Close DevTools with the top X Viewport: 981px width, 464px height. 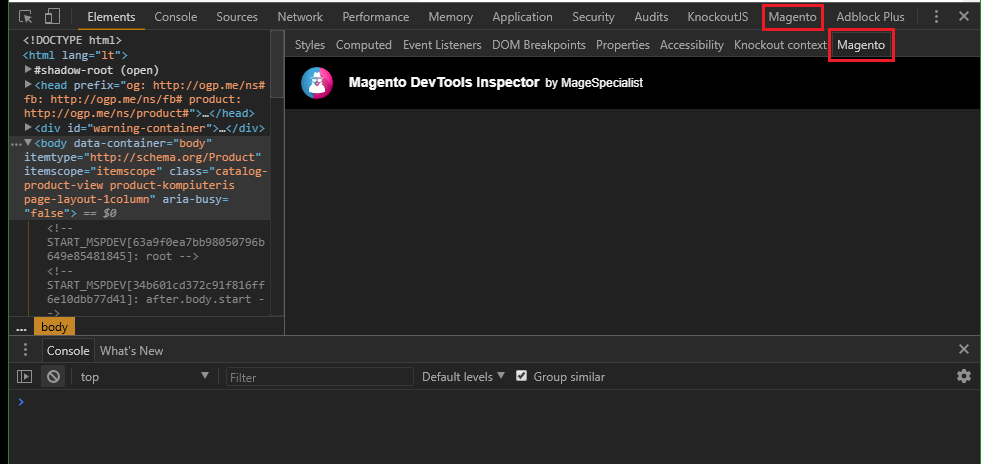pos(964,17)
